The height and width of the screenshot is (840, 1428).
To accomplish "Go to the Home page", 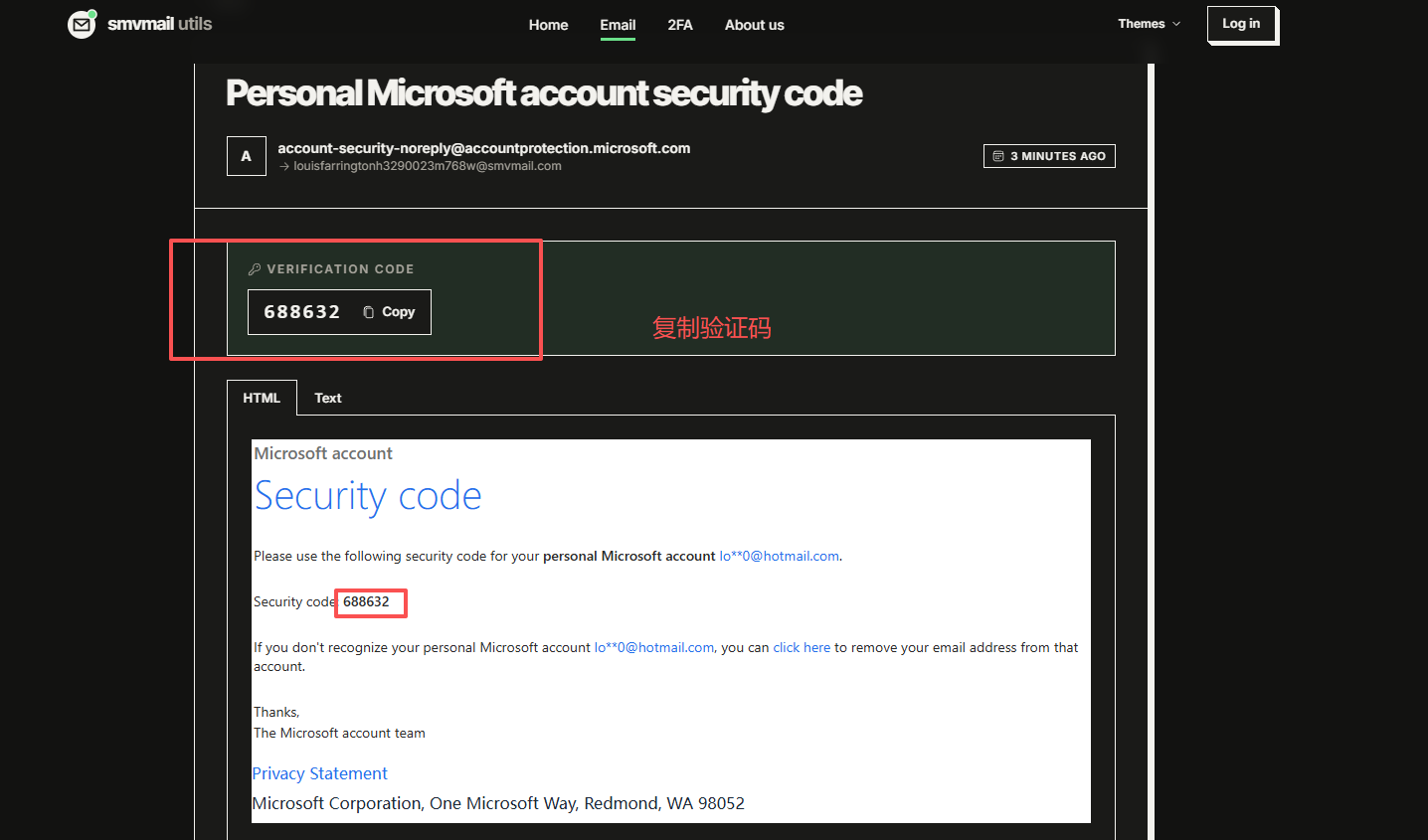I will pyautogui.click(x=548, y=25).
